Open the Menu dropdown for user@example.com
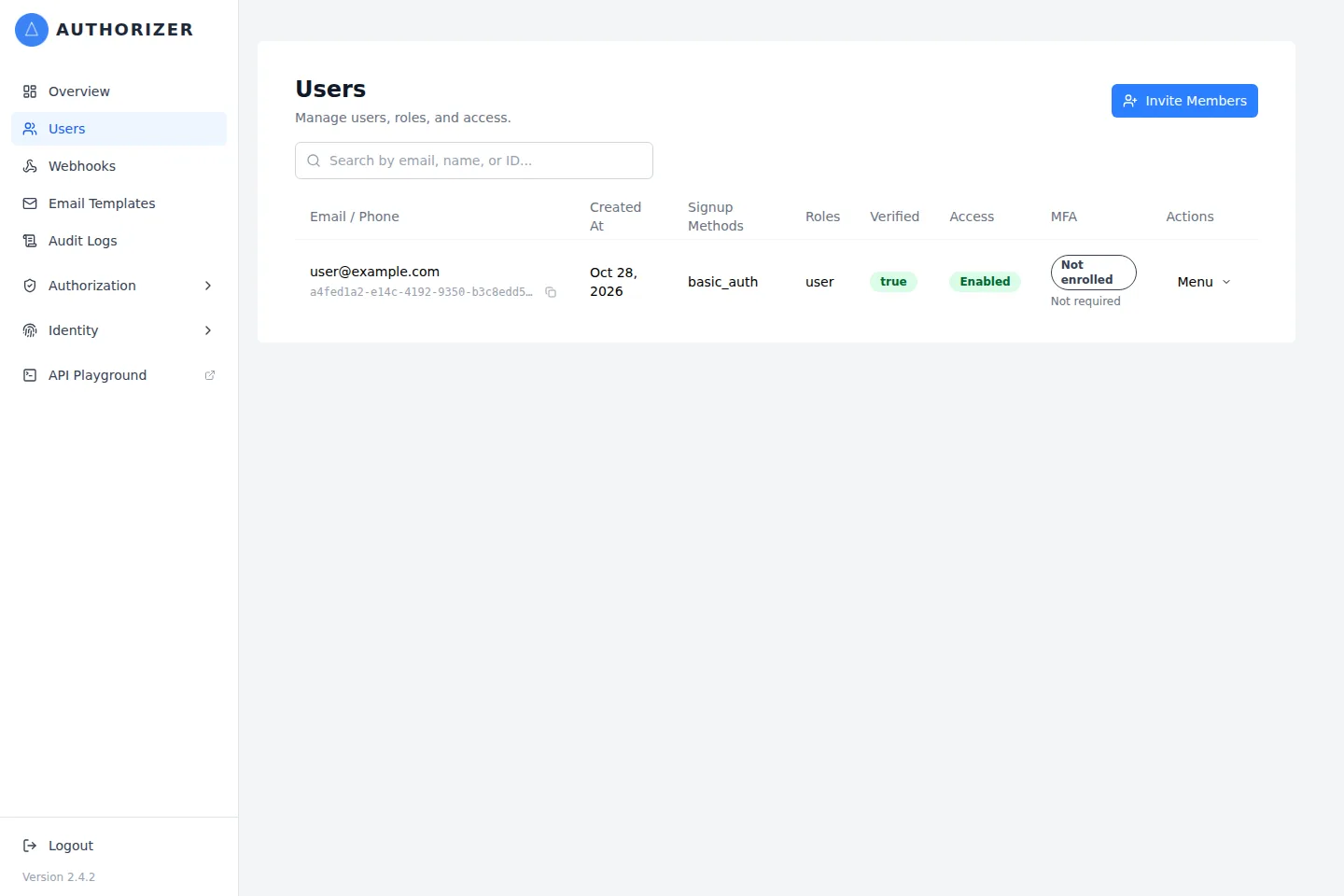The image size is (1344, 896). coord(1204,282)
